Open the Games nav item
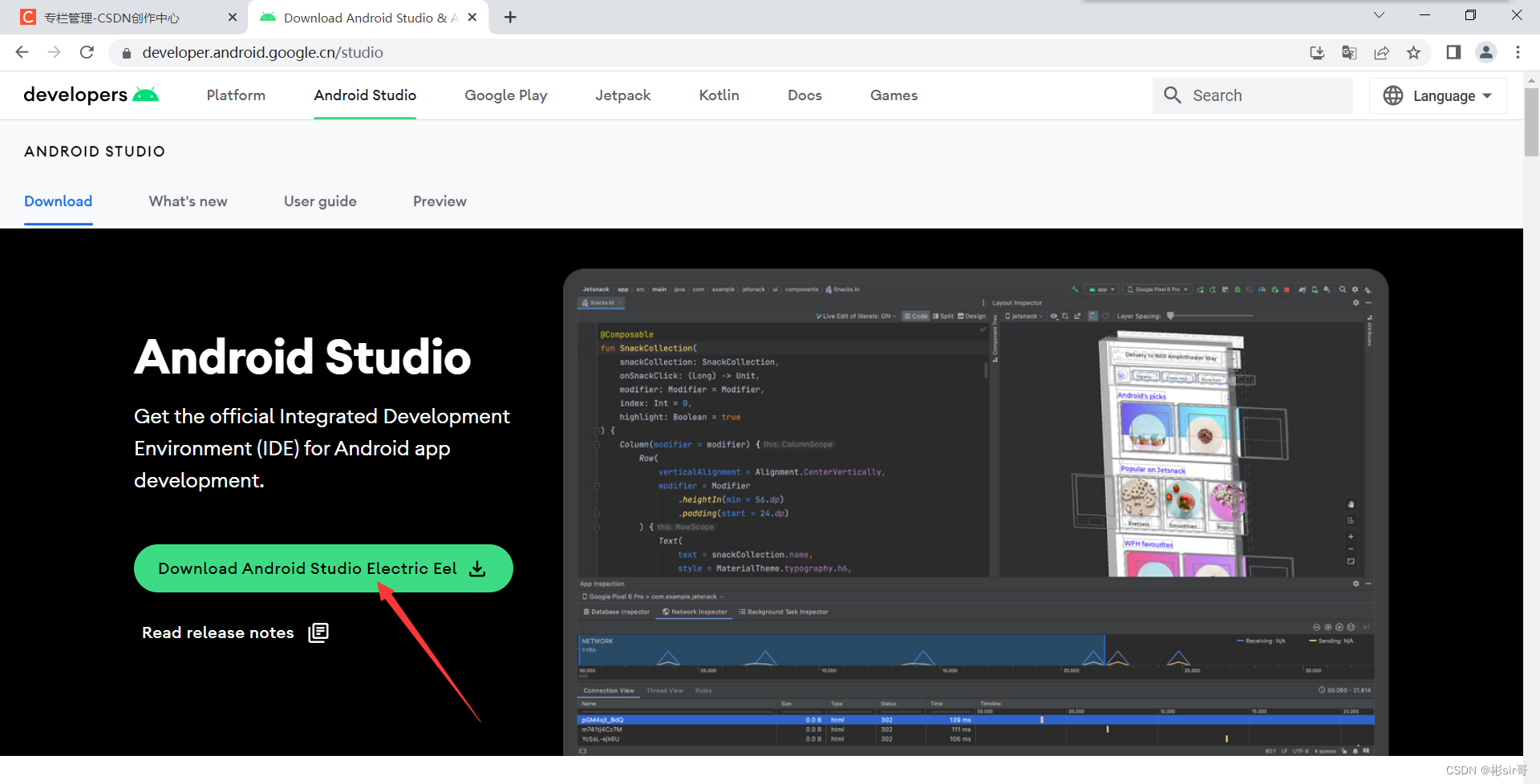Image resolution: width=1540 pixels, height=784 pixels. pos(894,95)
